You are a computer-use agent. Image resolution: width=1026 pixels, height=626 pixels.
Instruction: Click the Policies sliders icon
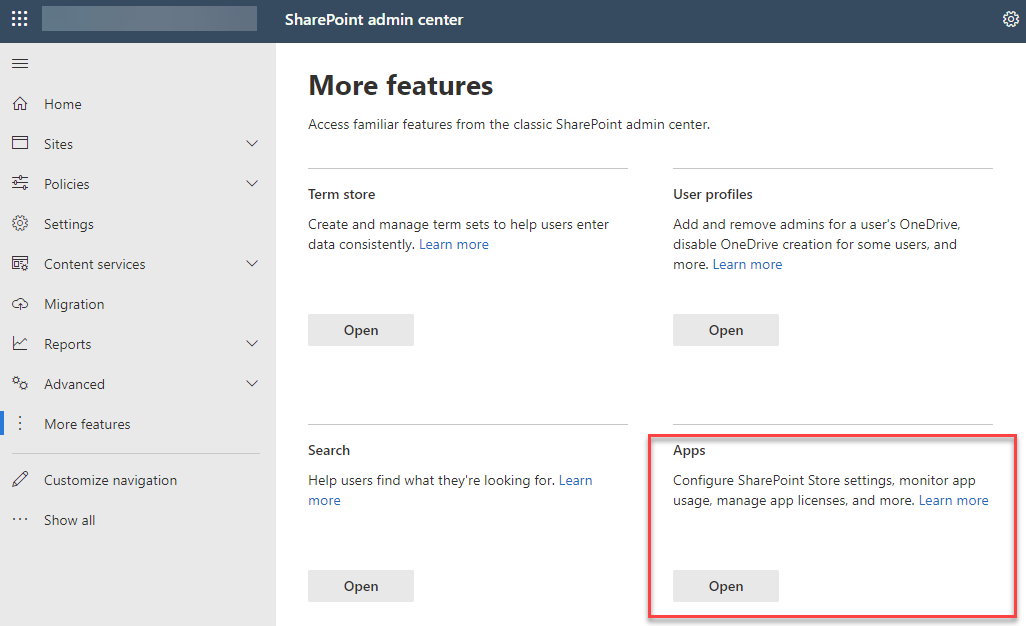(20, 183)
